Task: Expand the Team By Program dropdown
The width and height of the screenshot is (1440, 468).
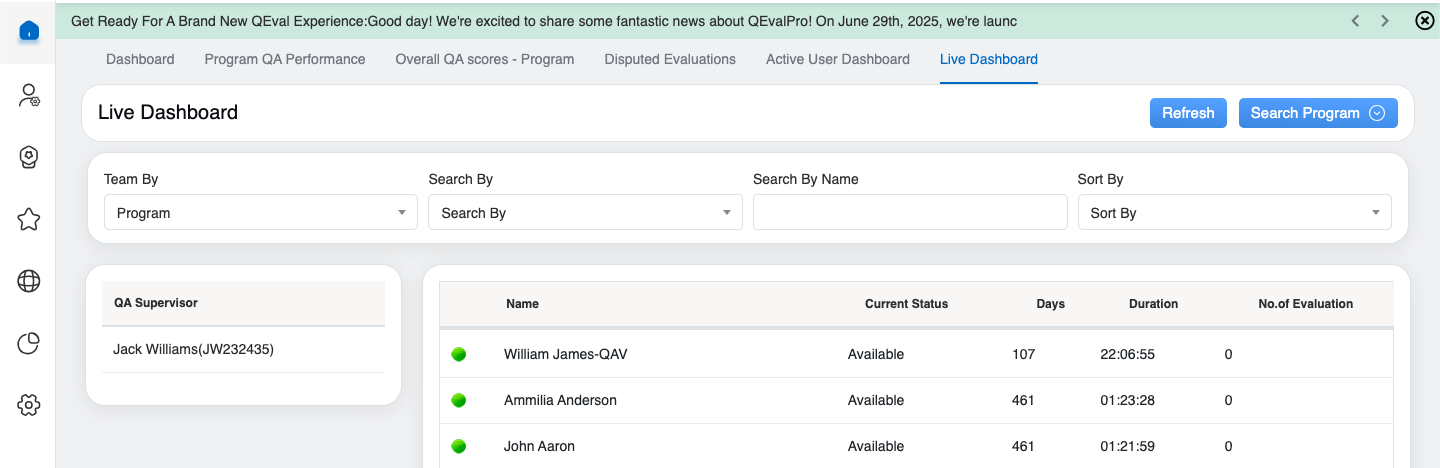Action: (x=261, y=213)
